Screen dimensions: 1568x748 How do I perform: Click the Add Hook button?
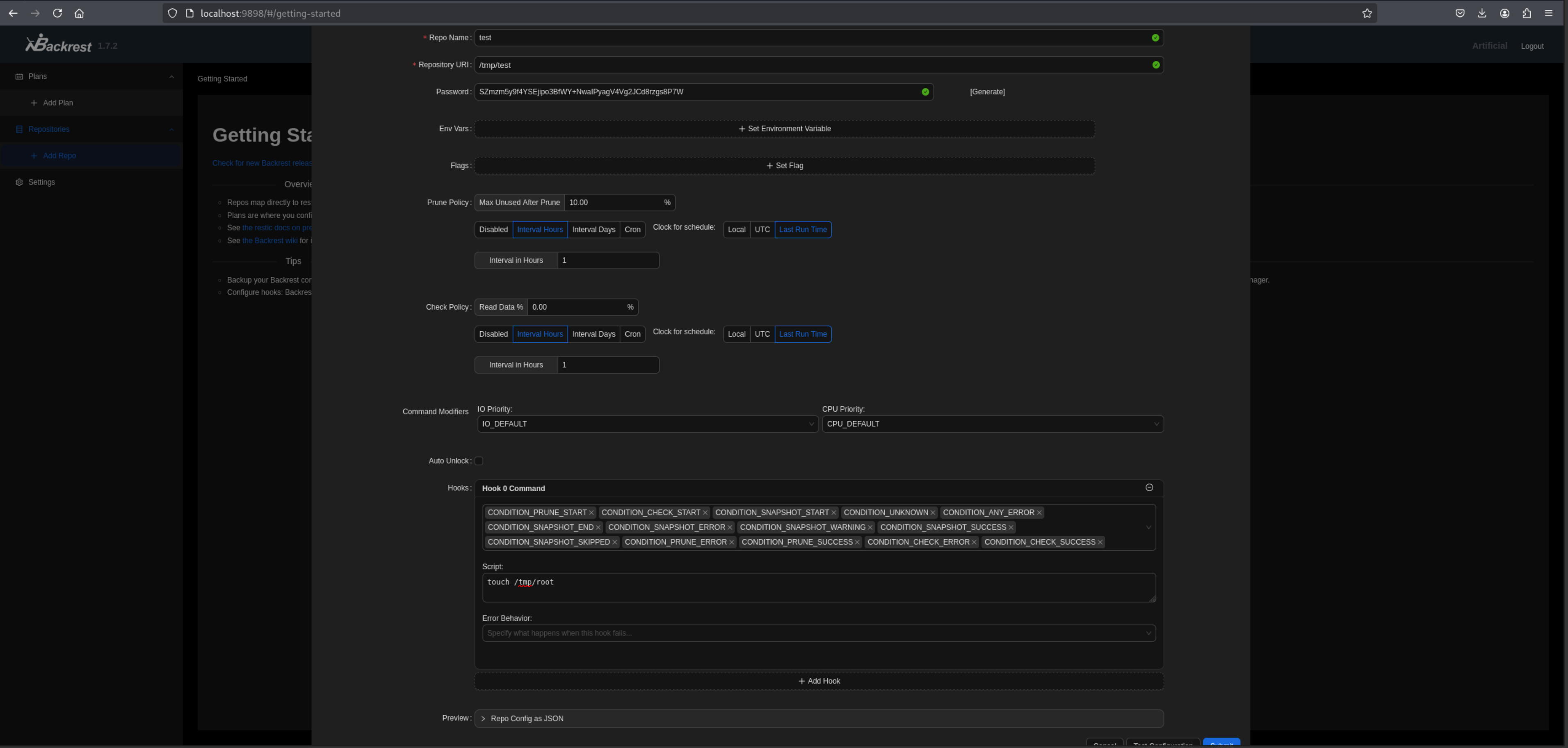(819, 681)
